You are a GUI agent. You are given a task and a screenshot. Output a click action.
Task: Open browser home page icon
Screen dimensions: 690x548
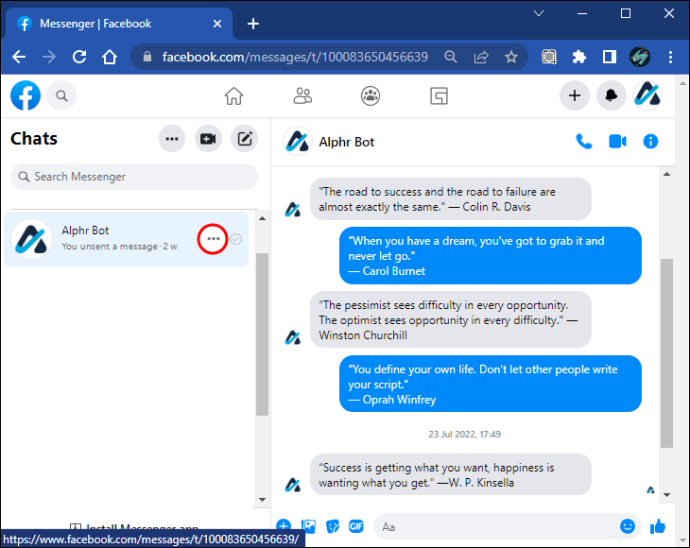(x=110, y=57)
